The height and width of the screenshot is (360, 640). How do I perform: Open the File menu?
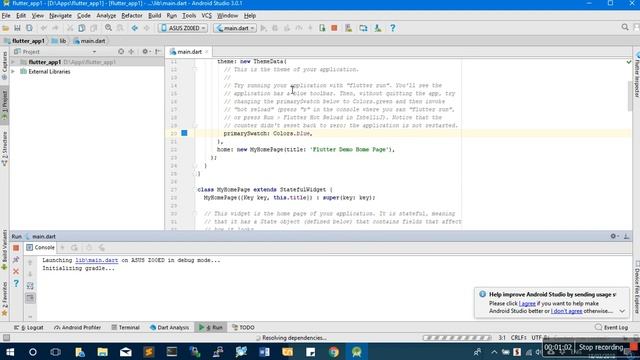(6, 16)
